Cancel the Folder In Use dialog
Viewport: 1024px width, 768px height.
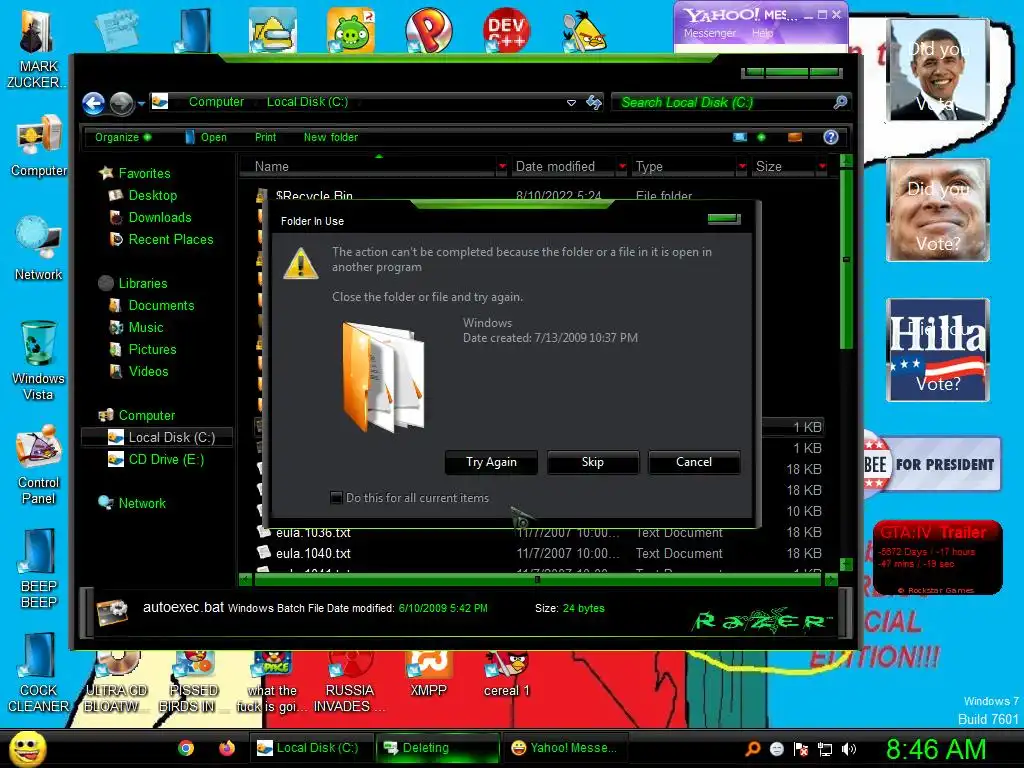[694, 462]
